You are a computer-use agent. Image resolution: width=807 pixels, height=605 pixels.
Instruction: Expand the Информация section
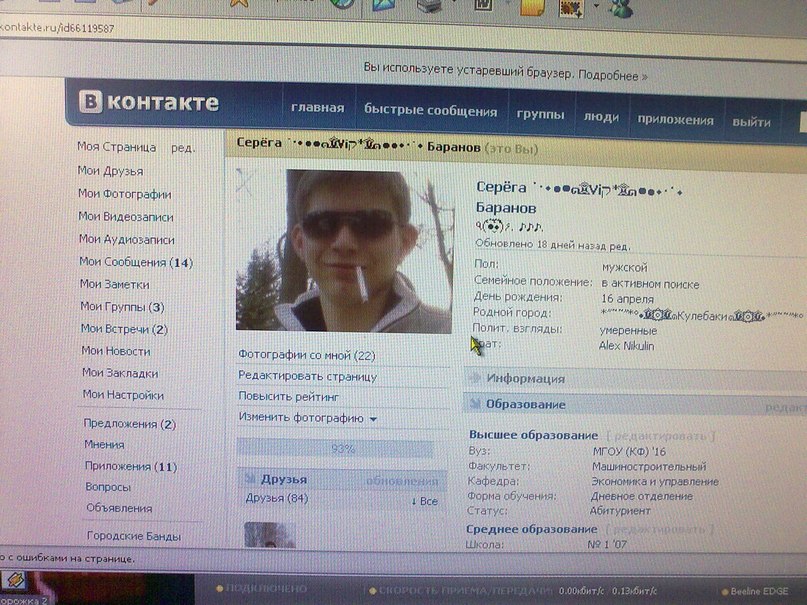[525, 379]
